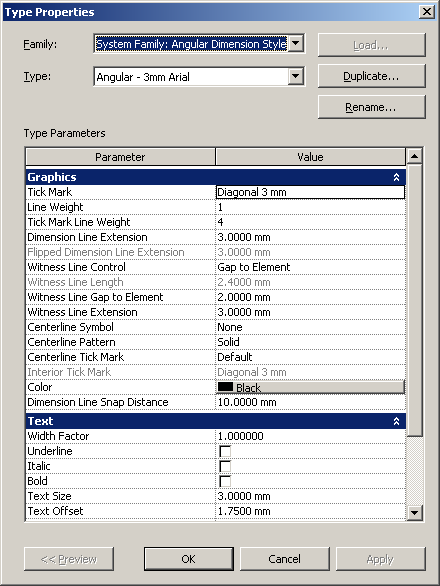Enable the Bold checkbox
The image size is (440, 586).
coord(225,481)
